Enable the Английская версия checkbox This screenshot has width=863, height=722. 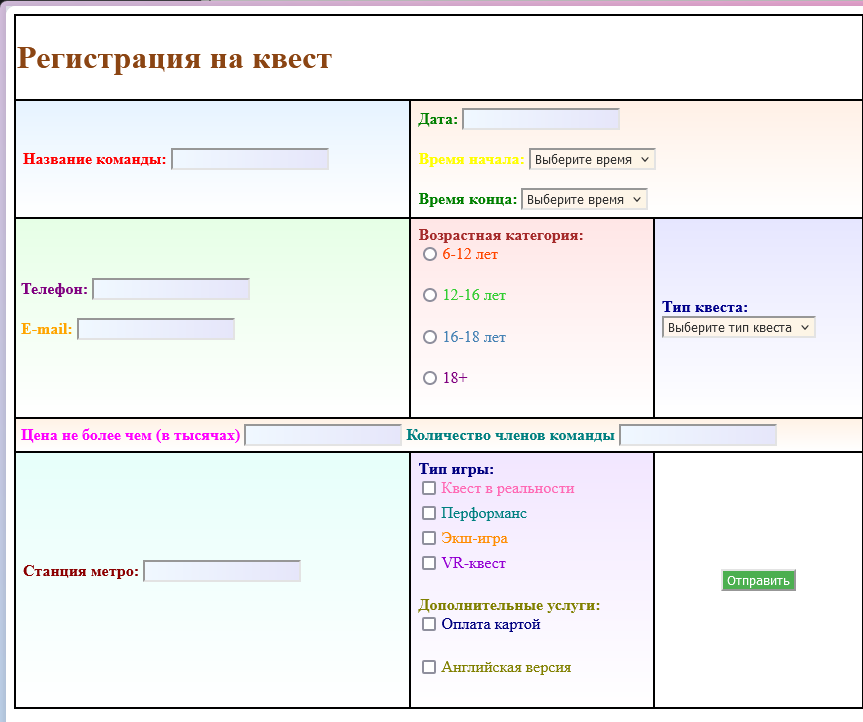coord(429,667)
